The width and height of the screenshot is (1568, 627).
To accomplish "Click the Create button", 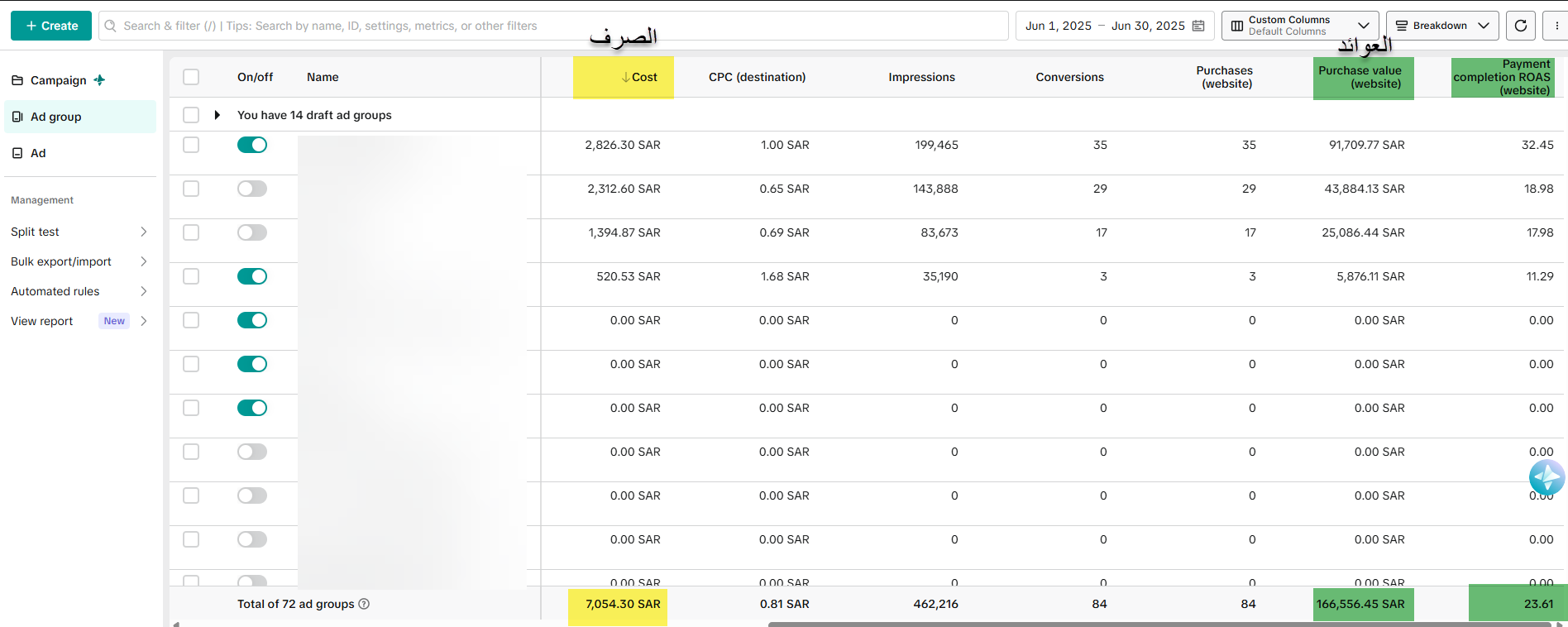I will (51, 26).
